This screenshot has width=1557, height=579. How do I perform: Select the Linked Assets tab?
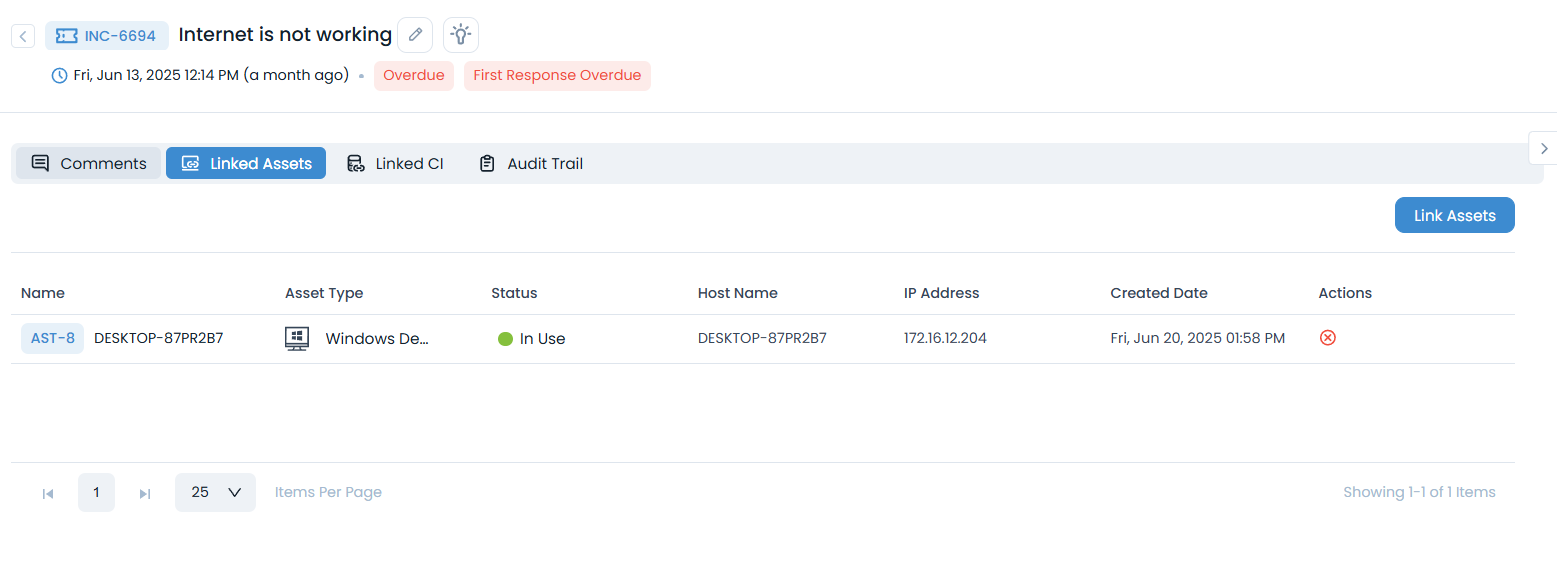[x=246, y=164]
